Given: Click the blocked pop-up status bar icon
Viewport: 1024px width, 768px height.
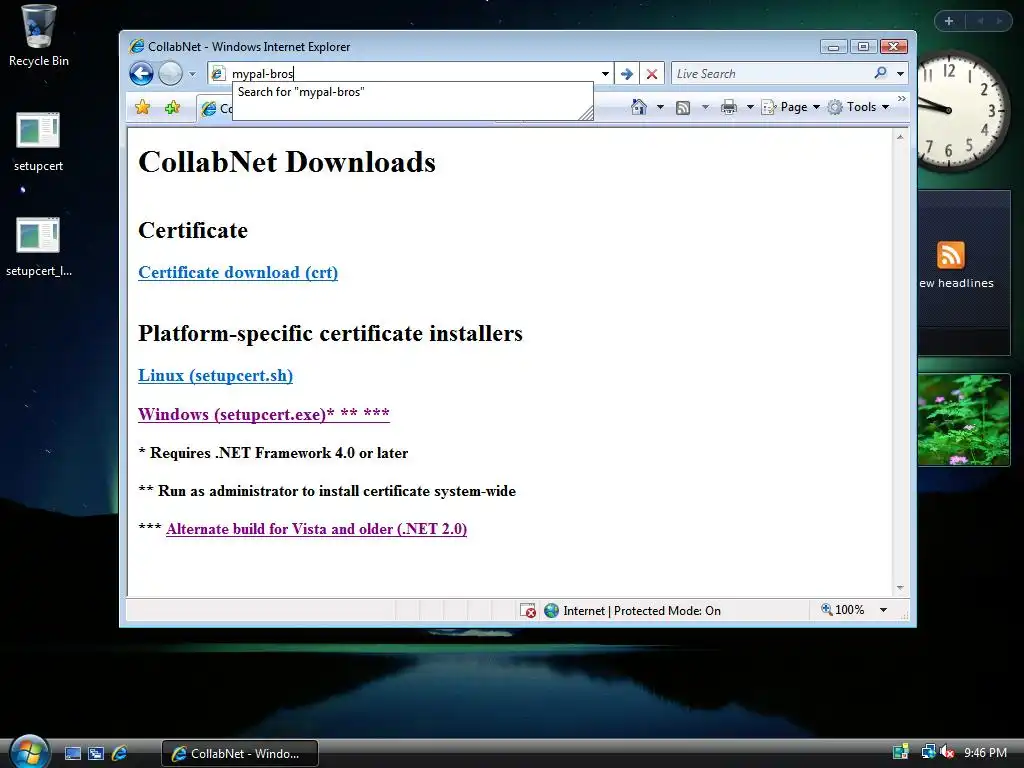Looking at the screenshot, I should pyautogui.click(x=528, y=611).
